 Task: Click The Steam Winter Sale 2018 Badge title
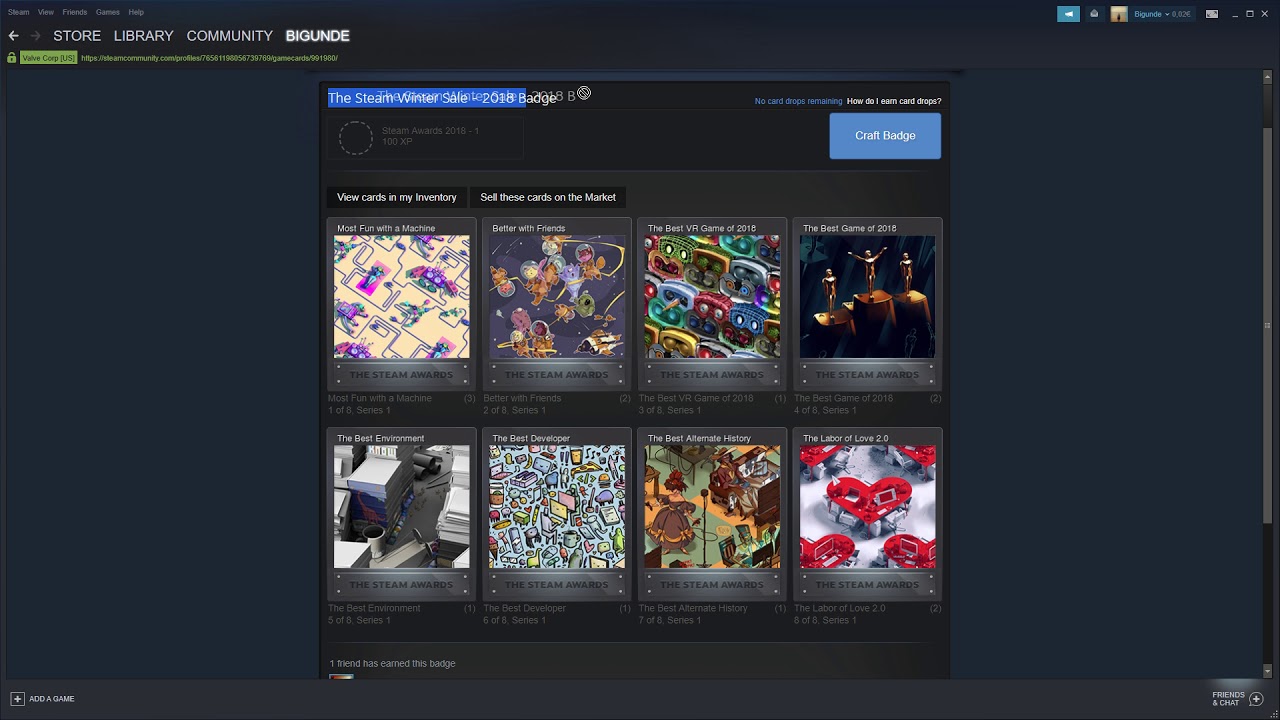pyautogui.click(x=442, y=98)
